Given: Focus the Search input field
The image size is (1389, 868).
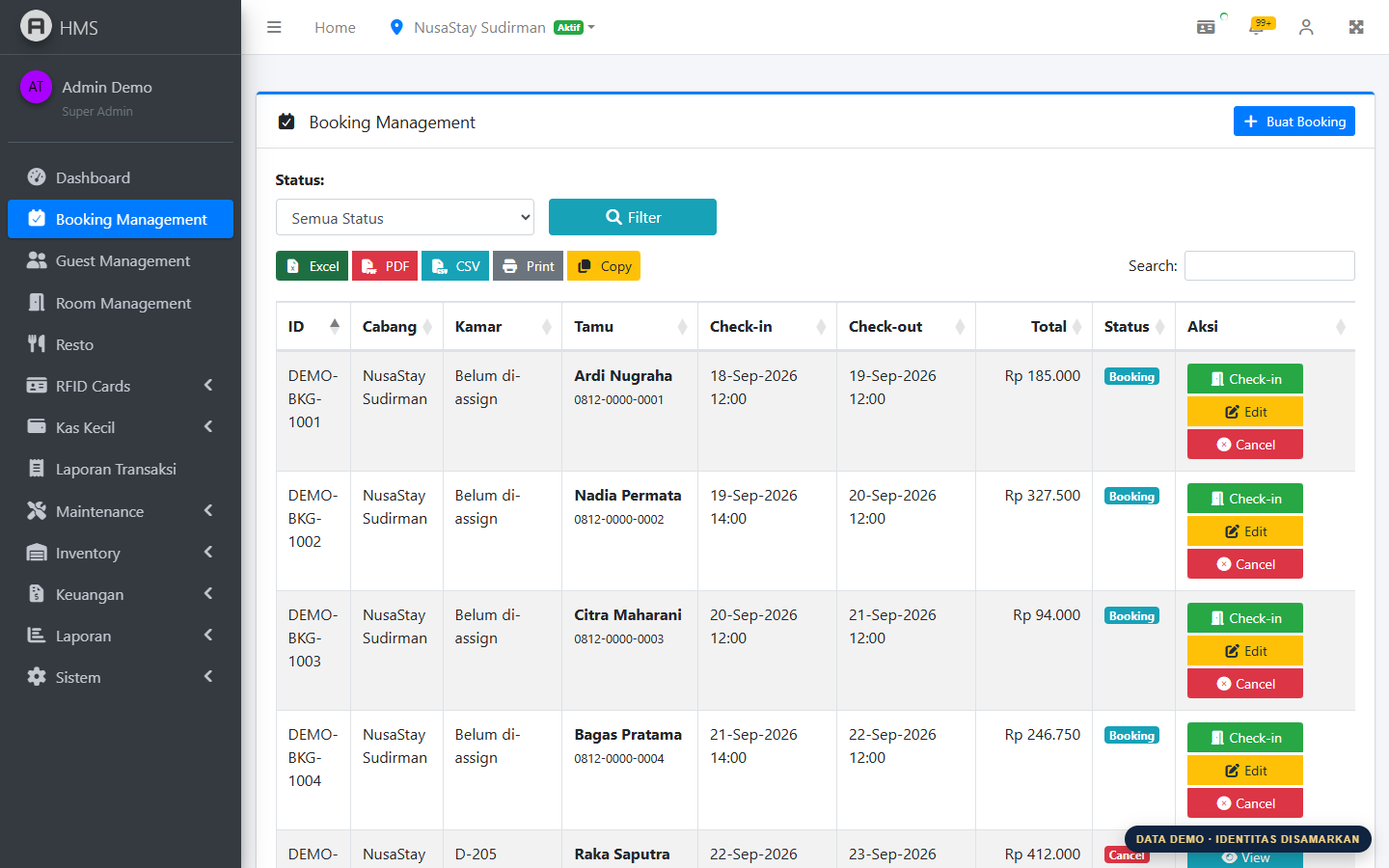Looking at the screenshot, I should [1269, 265].
